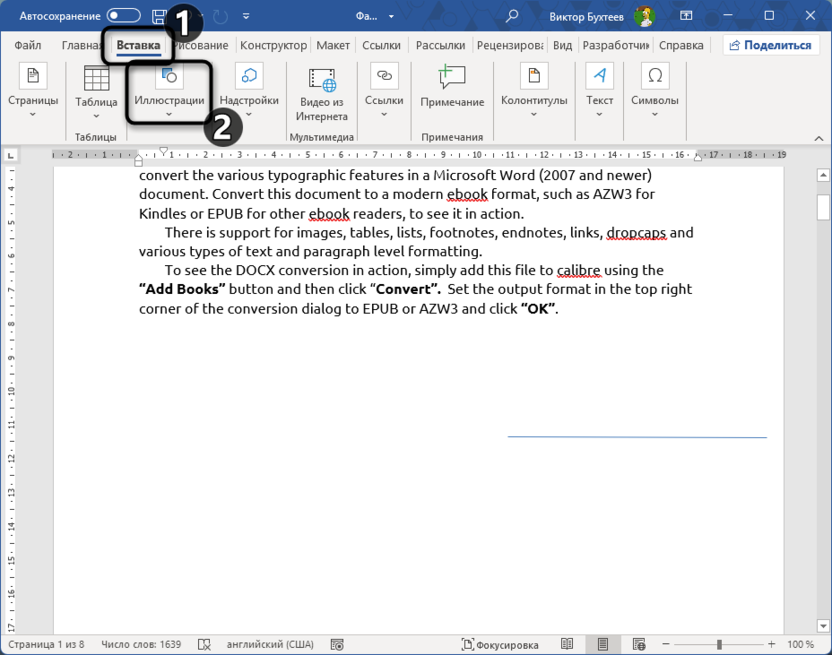Click the zoom slider in status bar

point(718,645)
